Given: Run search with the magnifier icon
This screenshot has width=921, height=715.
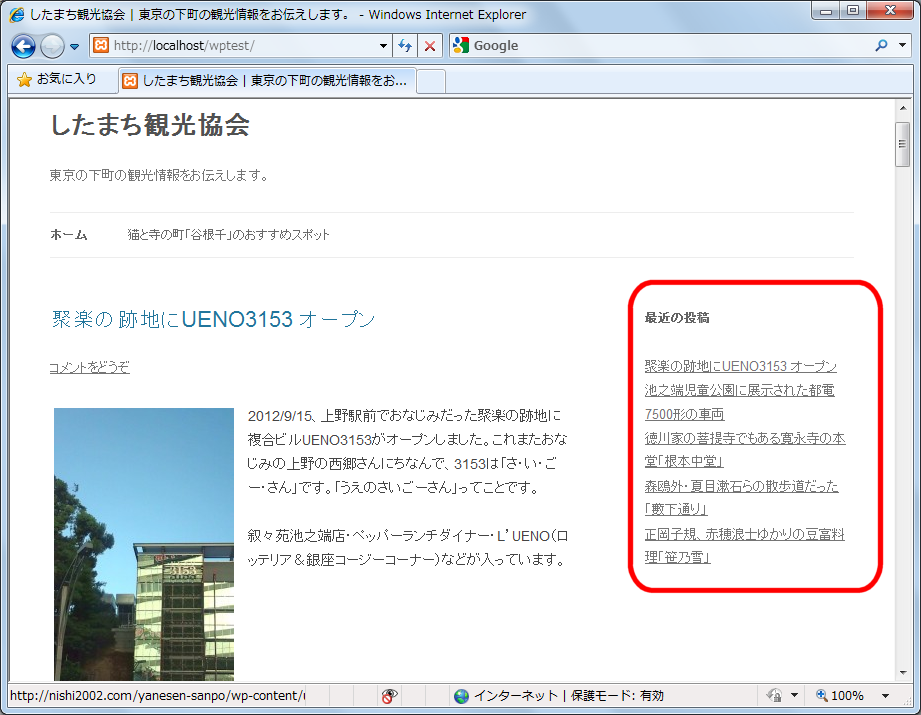Looking at the screenshot, I should coord(881,45).
